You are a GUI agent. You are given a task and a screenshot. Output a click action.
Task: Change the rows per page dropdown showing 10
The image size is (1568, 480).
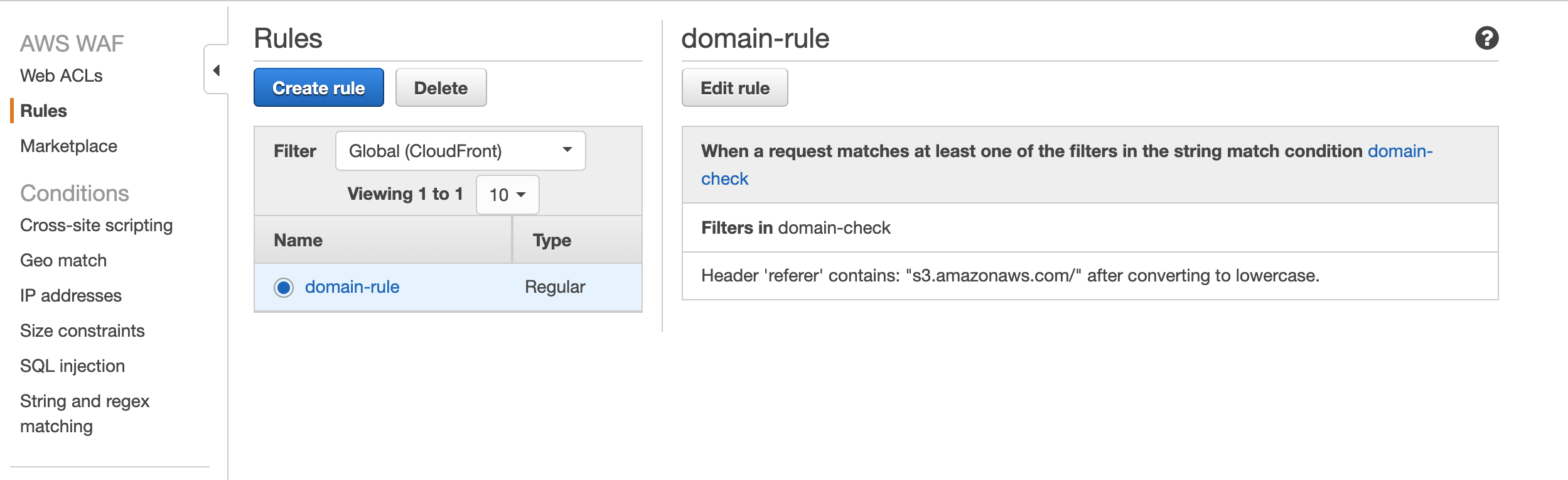507,195
